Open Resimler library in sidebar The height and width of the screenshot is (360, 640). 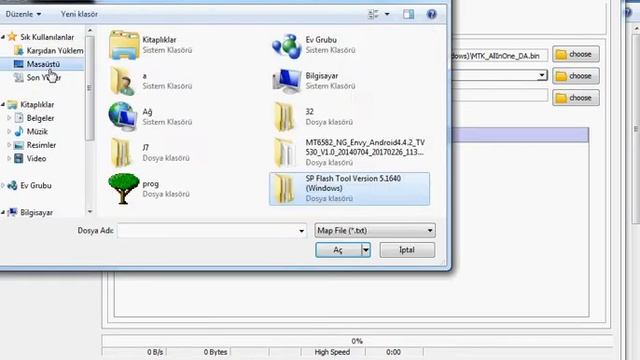pos(35,145)
